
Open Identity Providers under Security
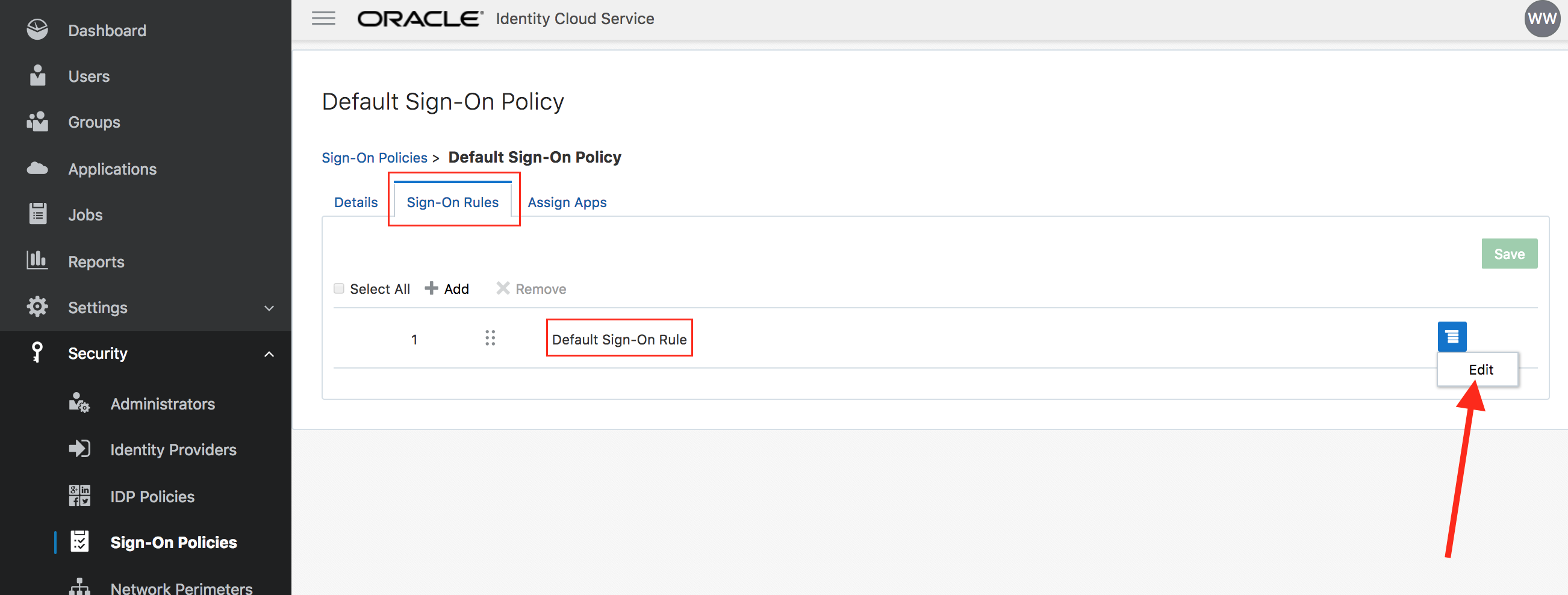pos(173,449)
